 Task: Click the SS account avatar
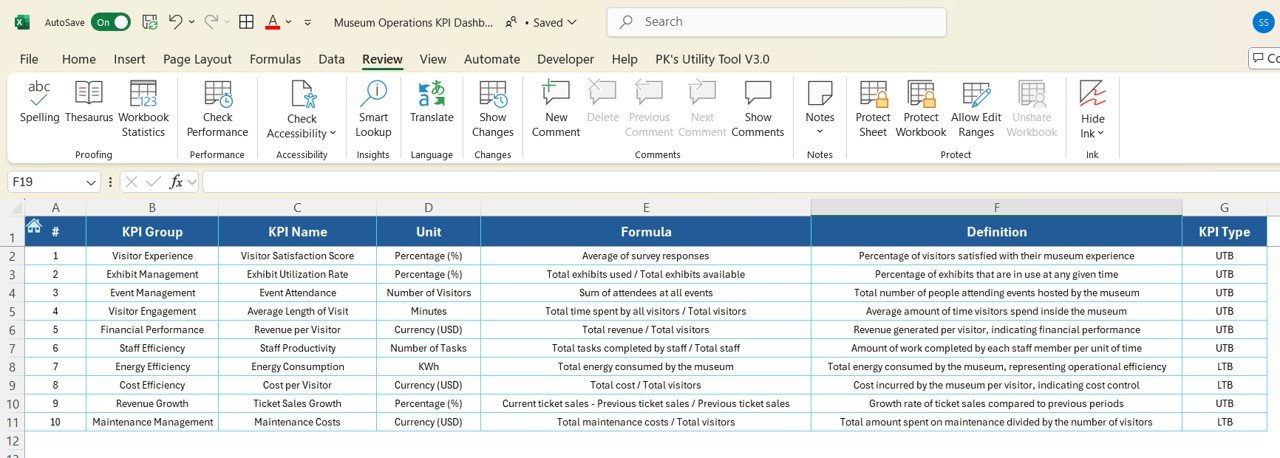(1263, 22)
